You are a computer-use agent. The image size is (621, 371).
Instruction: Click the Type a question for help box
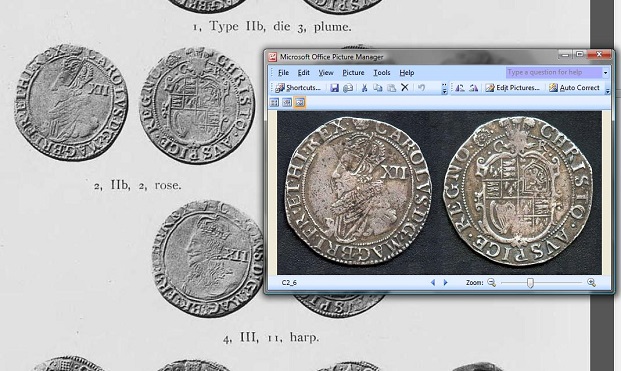[x=554, y=72]
